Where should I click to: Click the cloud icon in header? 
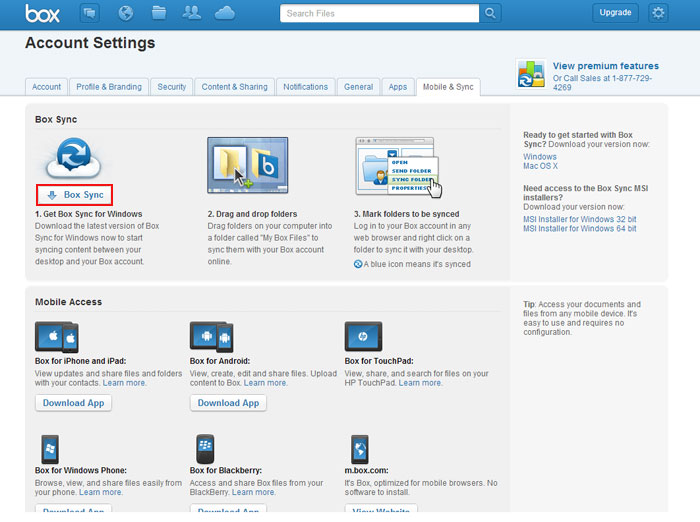[x=225, y=13]
